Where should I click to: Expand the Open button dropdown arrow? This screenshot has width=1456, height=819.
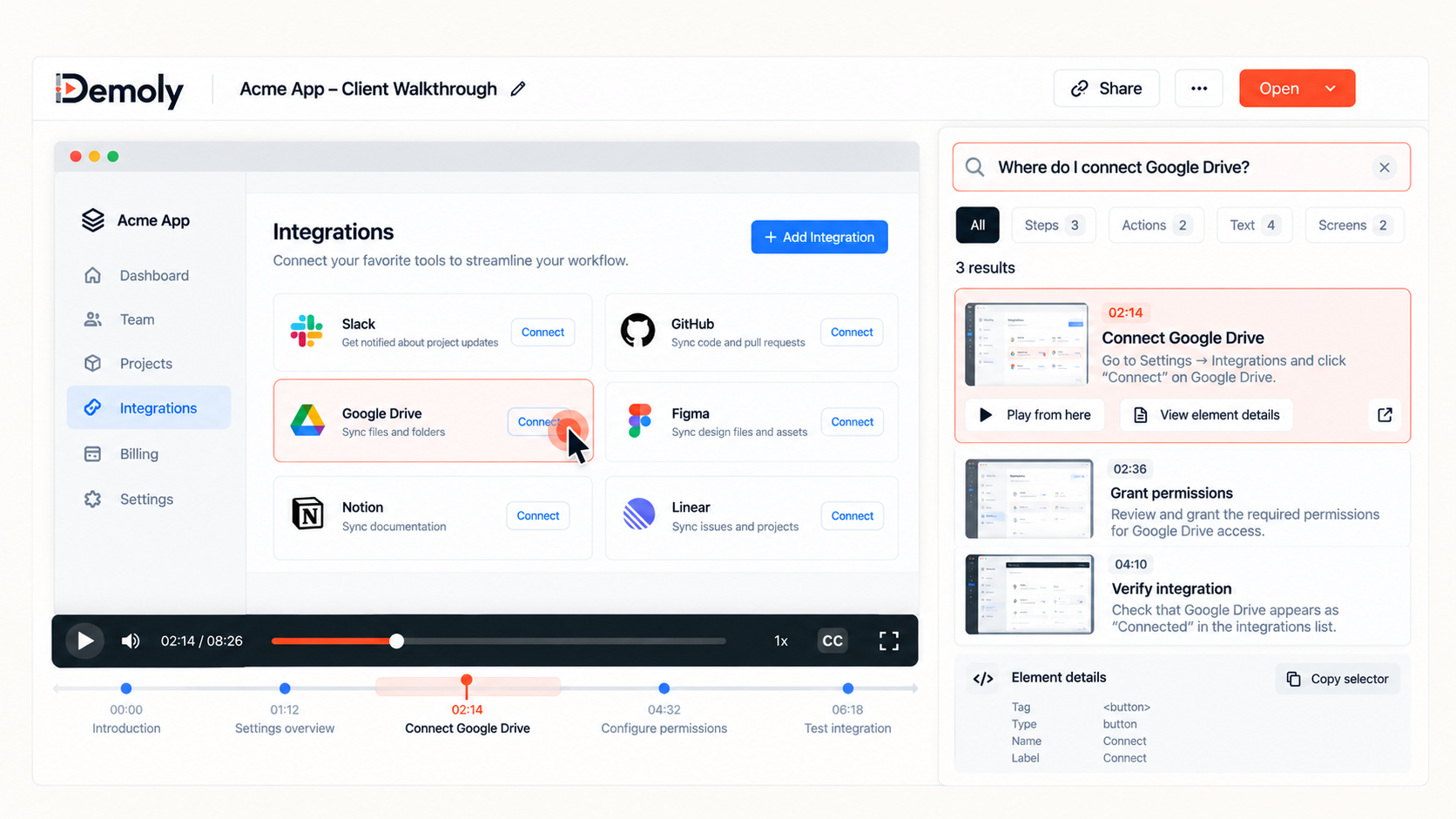point(1331,88)
